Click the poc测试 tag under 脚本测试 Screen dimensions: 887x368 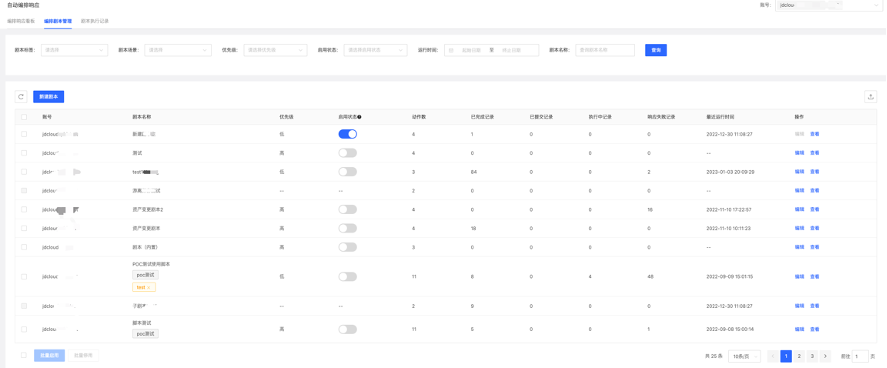click(145, 334)
